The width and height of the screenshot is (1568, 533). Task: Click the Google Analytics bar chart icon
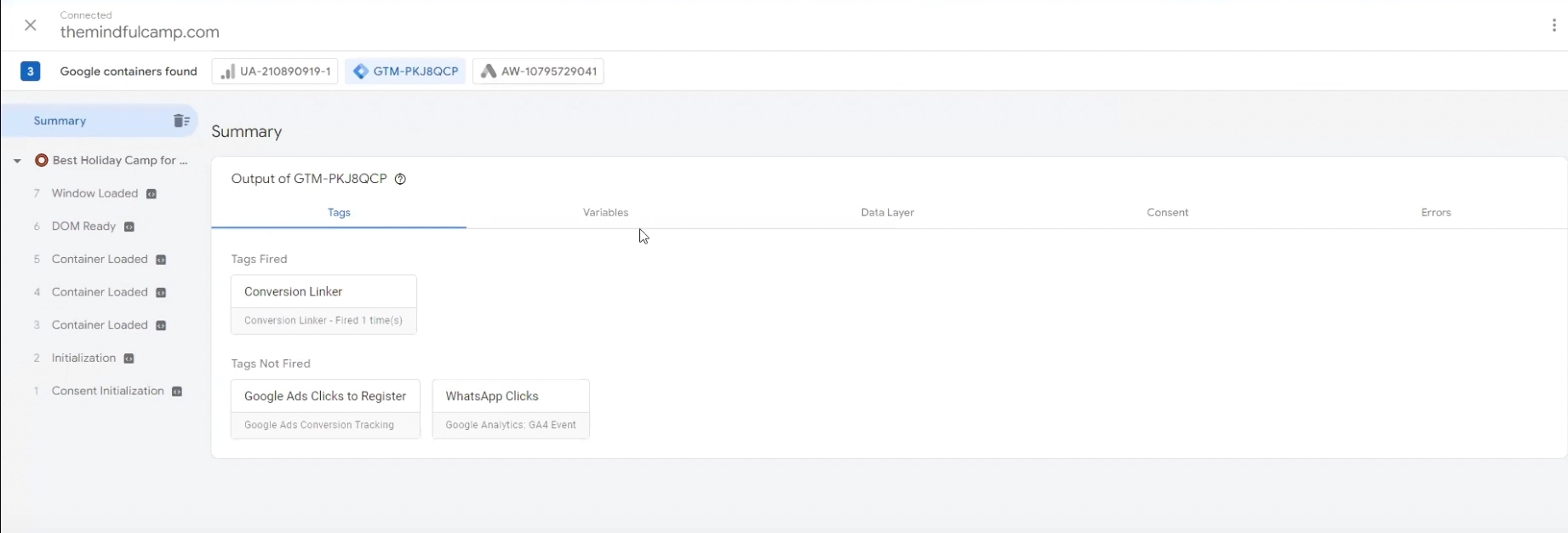tap(227, 72)
